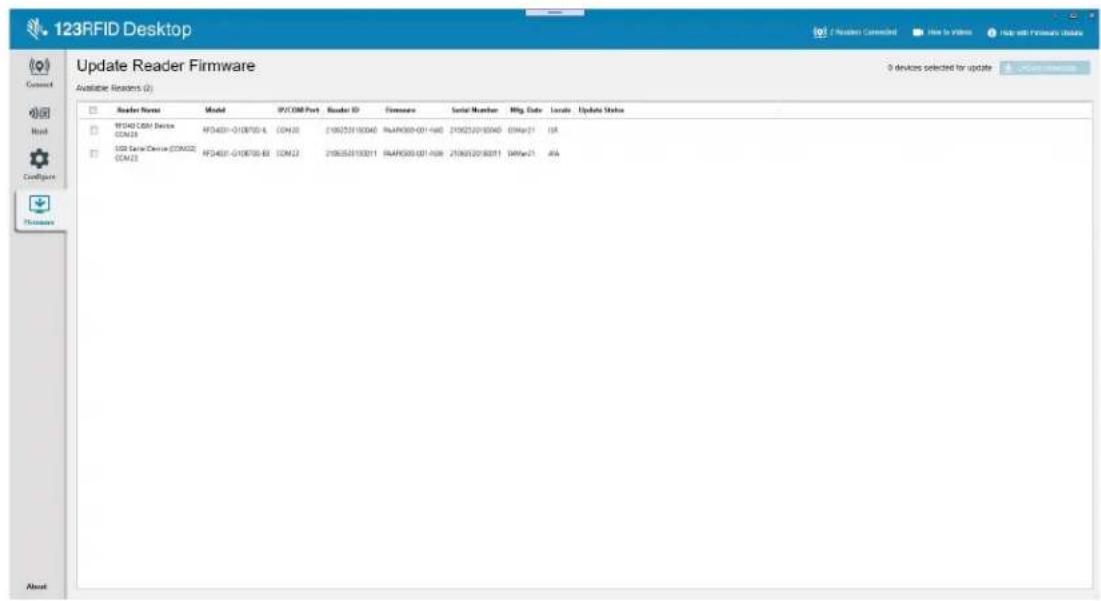Image resolution: width=1101 pixels, height=601 pixels.
Task: Click the Update Status column header
Action: [601, 110]
